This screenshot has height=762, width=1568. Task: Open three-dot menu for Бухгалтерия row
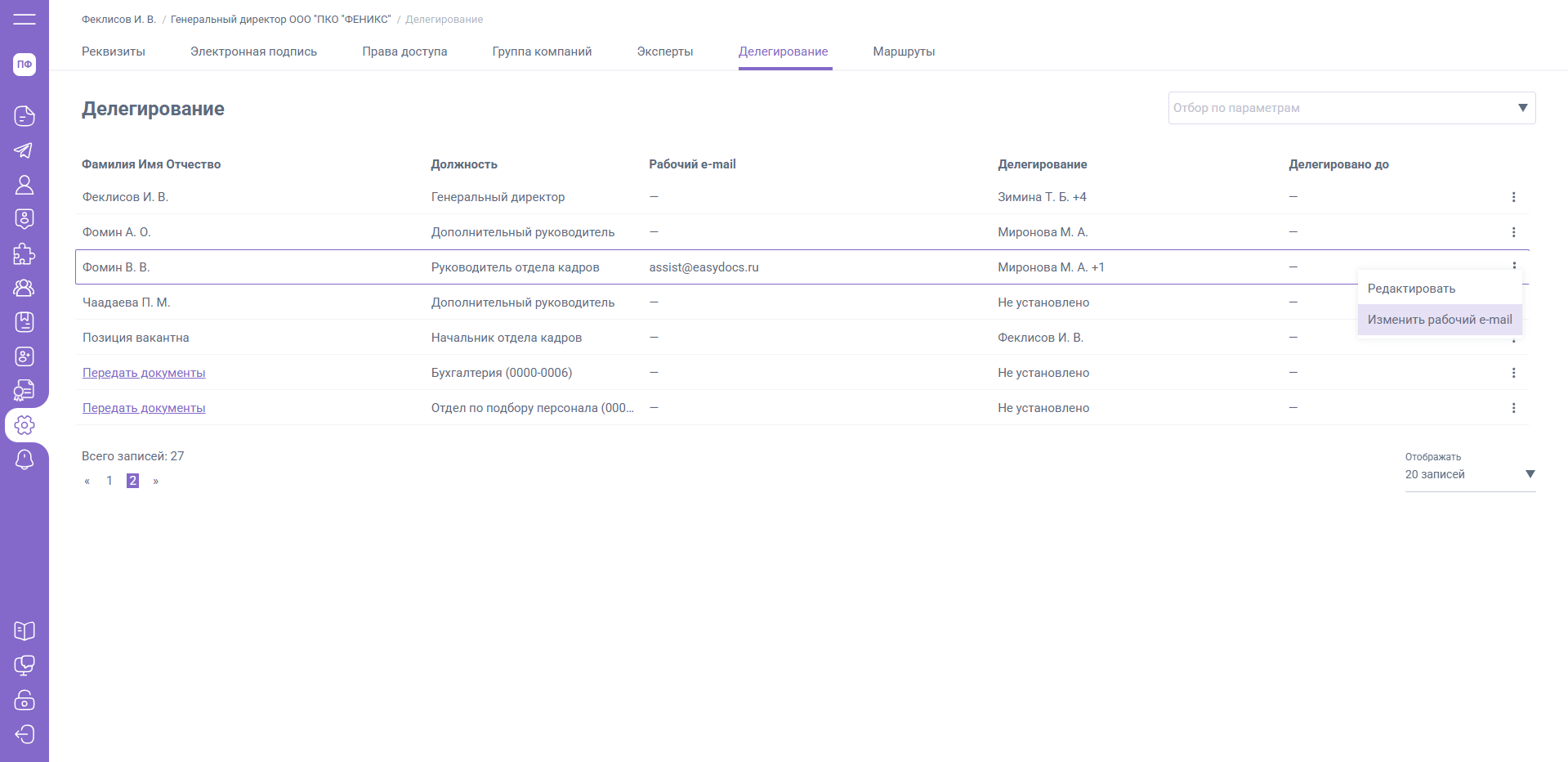pyautogui.click(x=1513, y=373)
